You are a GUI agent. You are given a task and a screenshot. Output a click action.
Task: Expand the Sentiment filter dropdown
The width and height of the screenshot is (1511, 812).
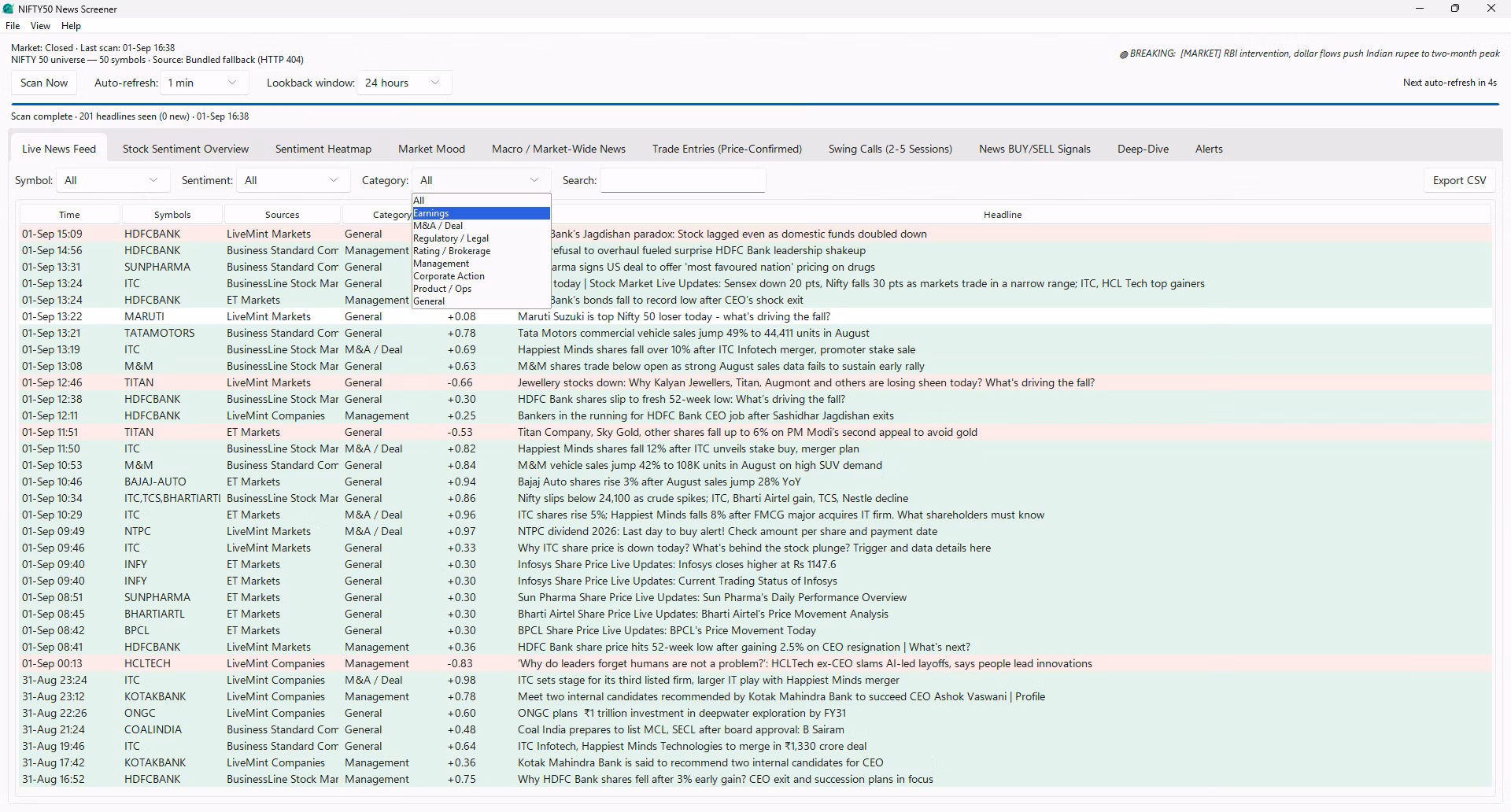click(x=294, y=180)
